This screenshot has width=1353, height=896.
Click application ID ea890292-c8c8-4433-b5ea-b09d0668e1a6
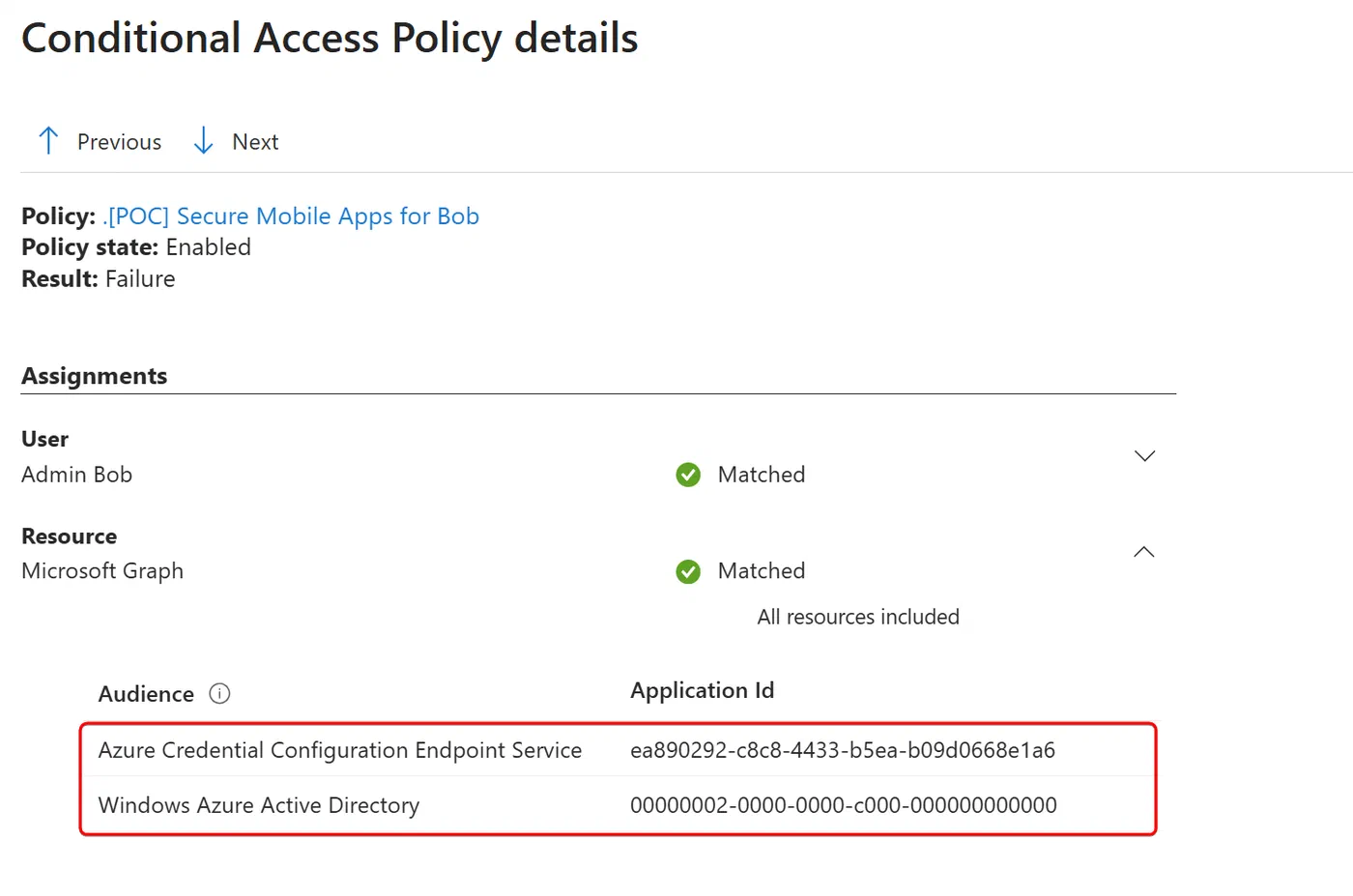click(x=843, y=750)
